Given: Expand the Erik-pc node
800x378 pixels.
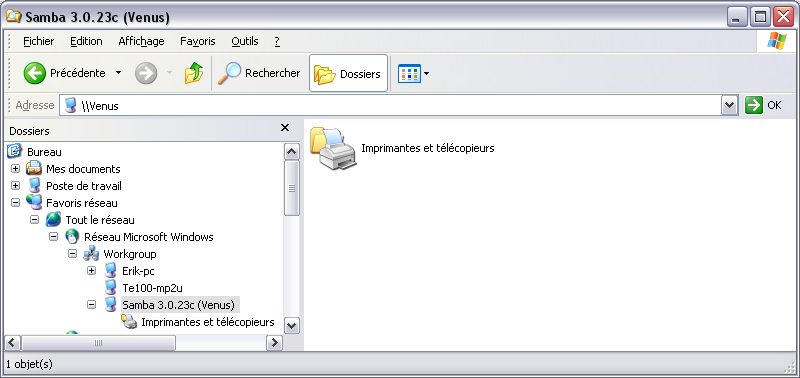Looking at the screenshot, I should pos(91,270).
